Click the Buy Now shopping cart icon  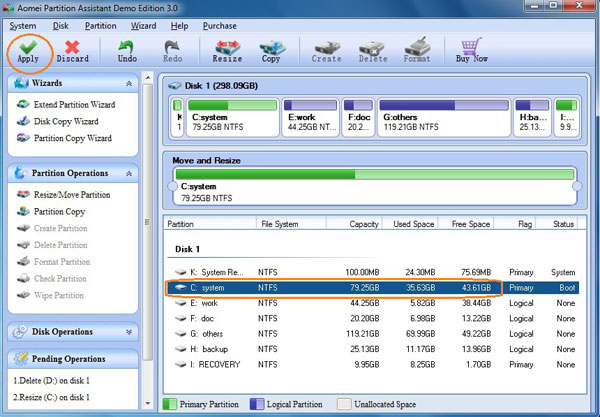471,46
